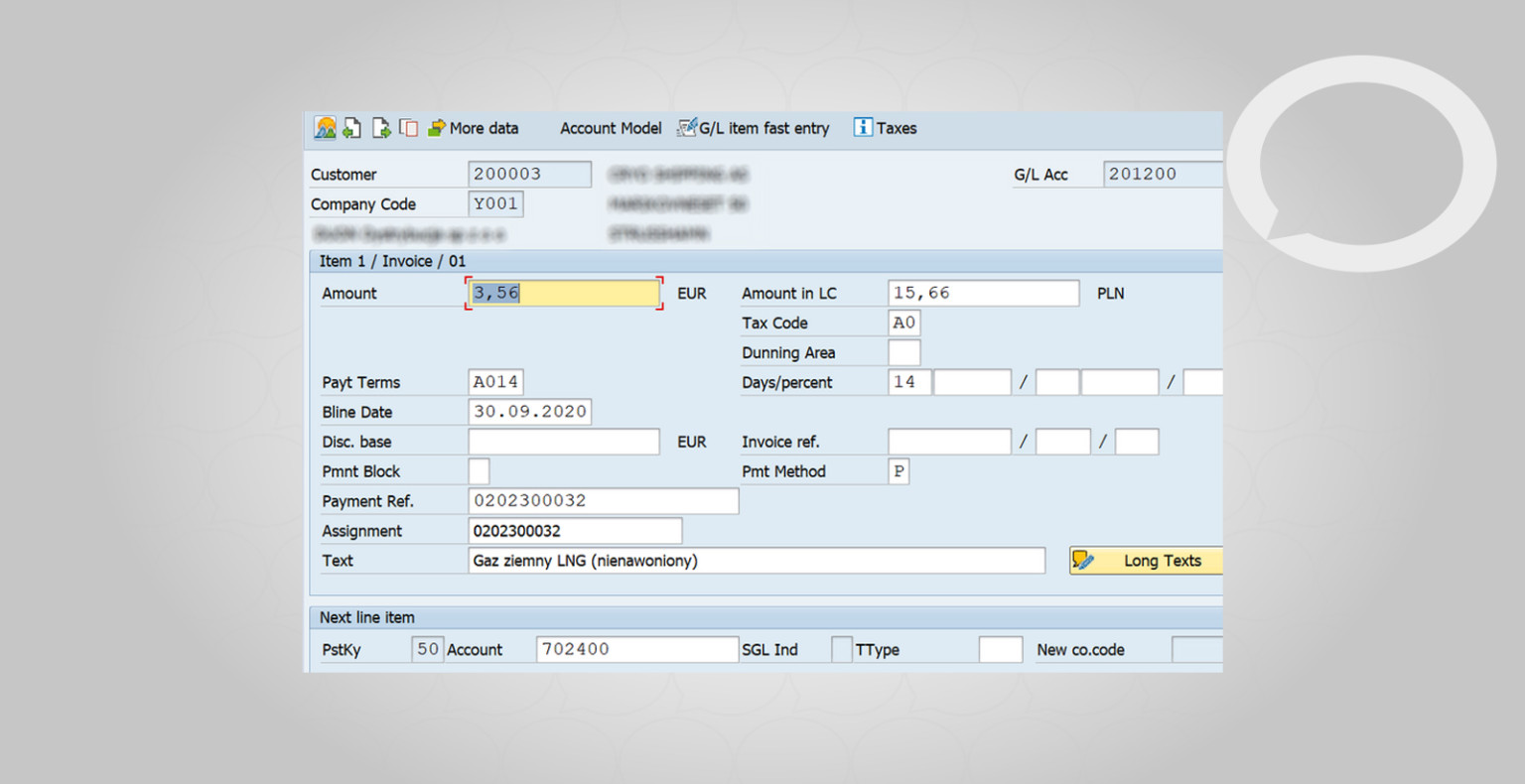Open Account Model
Screen dimensions: 1525x784
[x=611, y=128]
